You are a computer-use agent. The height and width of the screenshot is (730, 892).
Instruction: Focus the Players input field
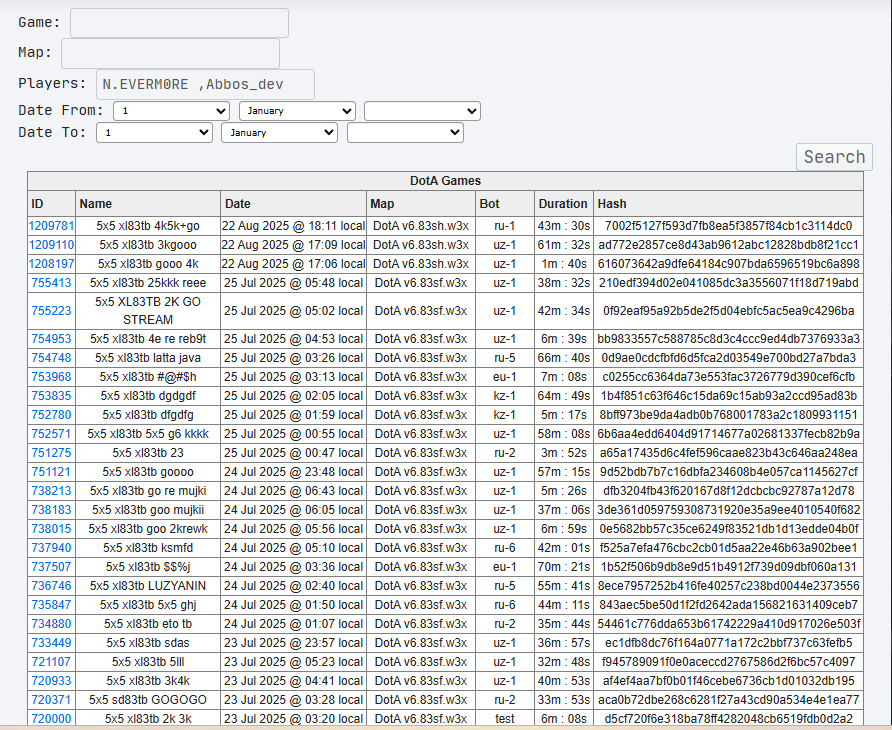[x=205, y=84]
